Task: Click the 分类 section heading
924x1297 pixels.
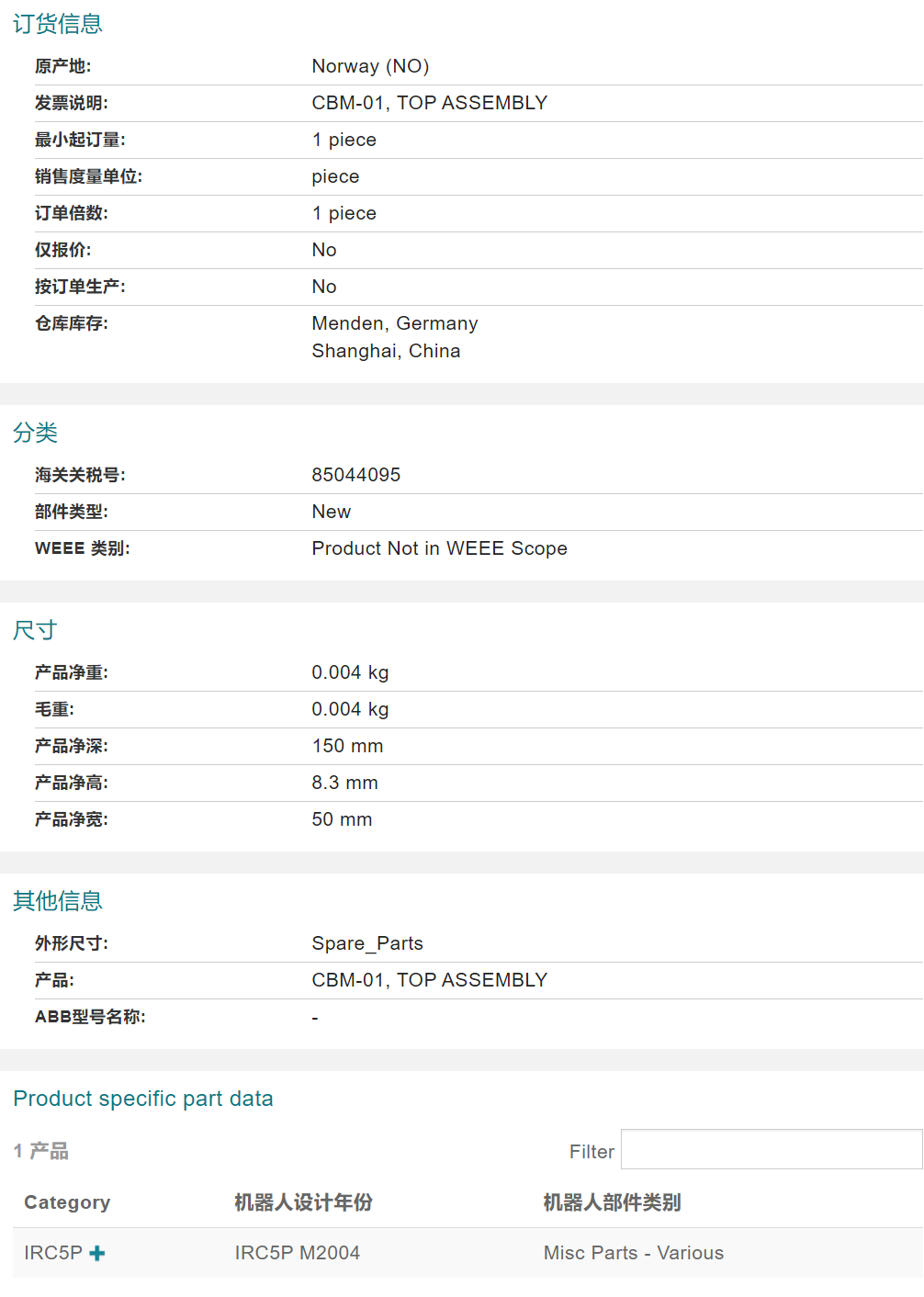Action: pos(36,433)
